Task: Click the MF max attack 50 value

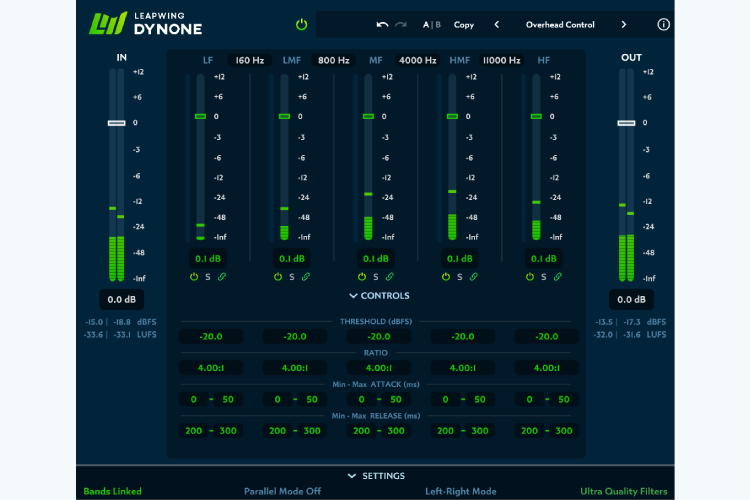Action: (x=396, y=400)
